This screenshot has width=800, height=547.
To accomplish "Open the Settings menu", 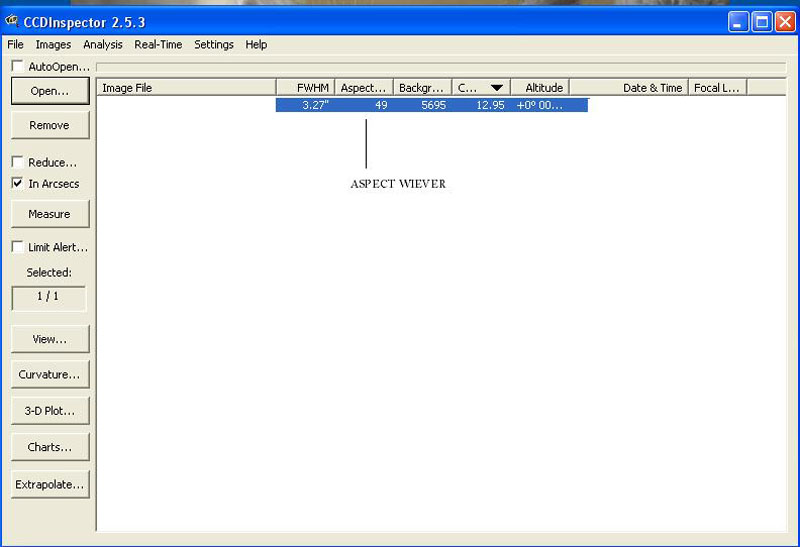I will (214, 45).
